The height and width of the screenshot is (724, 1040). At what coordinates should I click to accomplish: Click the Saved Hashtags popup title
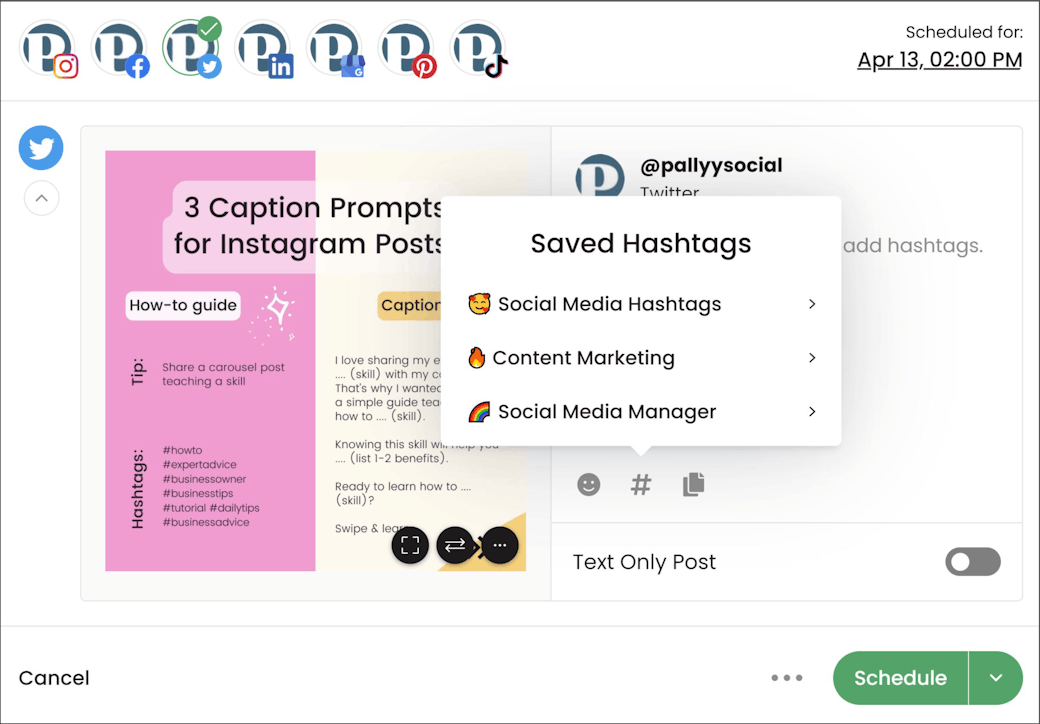[641, 243]
